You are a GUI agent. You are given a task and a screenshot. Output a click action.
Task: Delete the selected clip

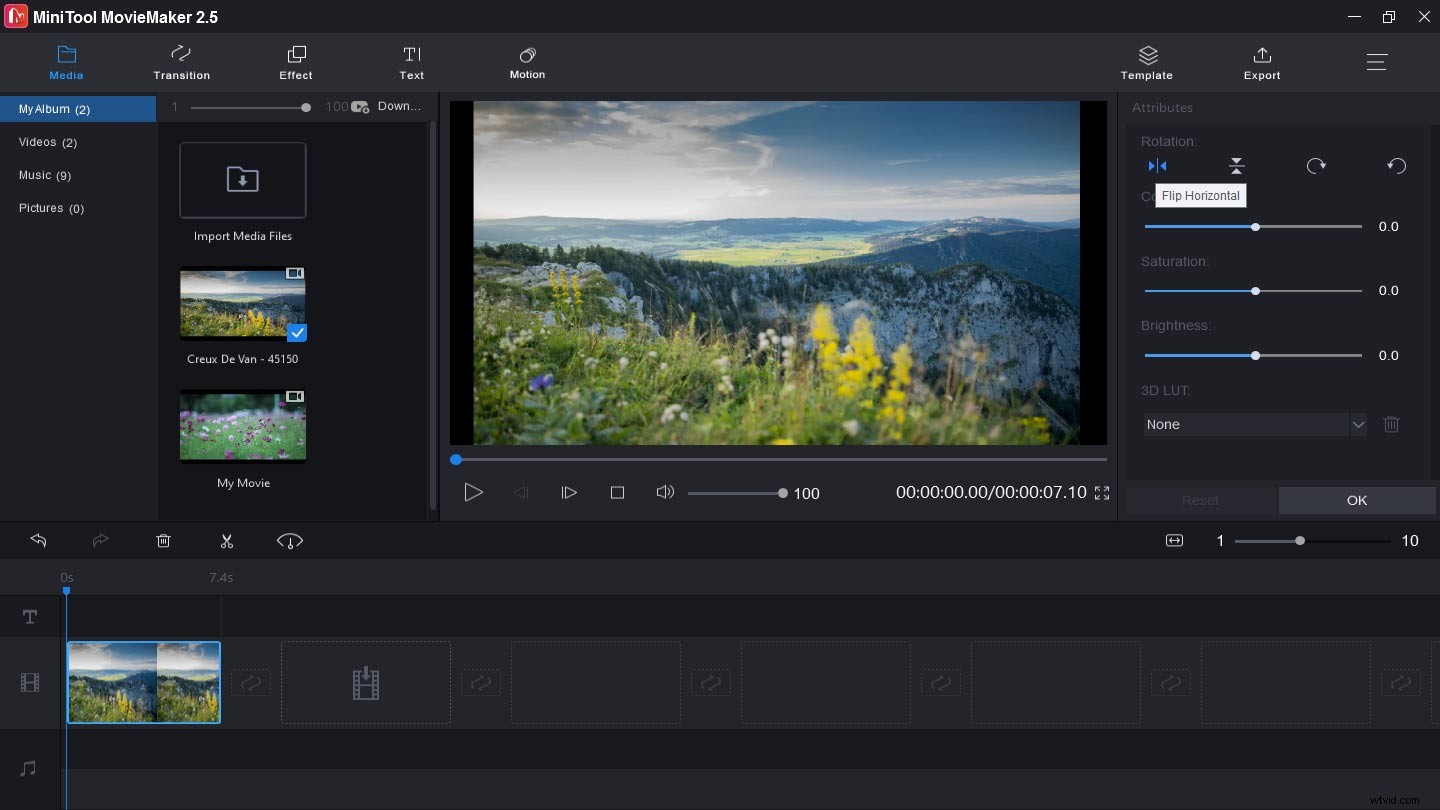pyautogui.click(x=163, y=540)
